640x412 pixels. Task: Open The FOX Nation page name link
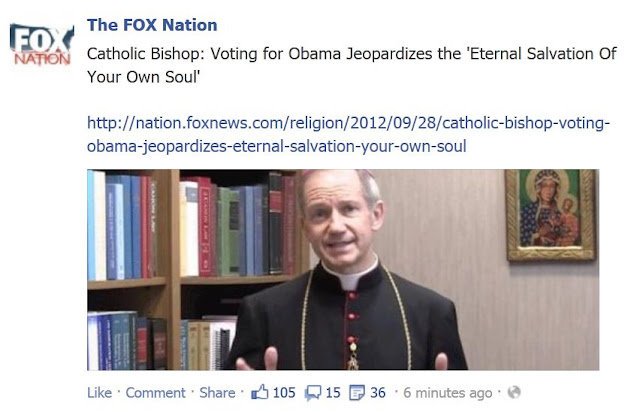click(x=152, y=25)
